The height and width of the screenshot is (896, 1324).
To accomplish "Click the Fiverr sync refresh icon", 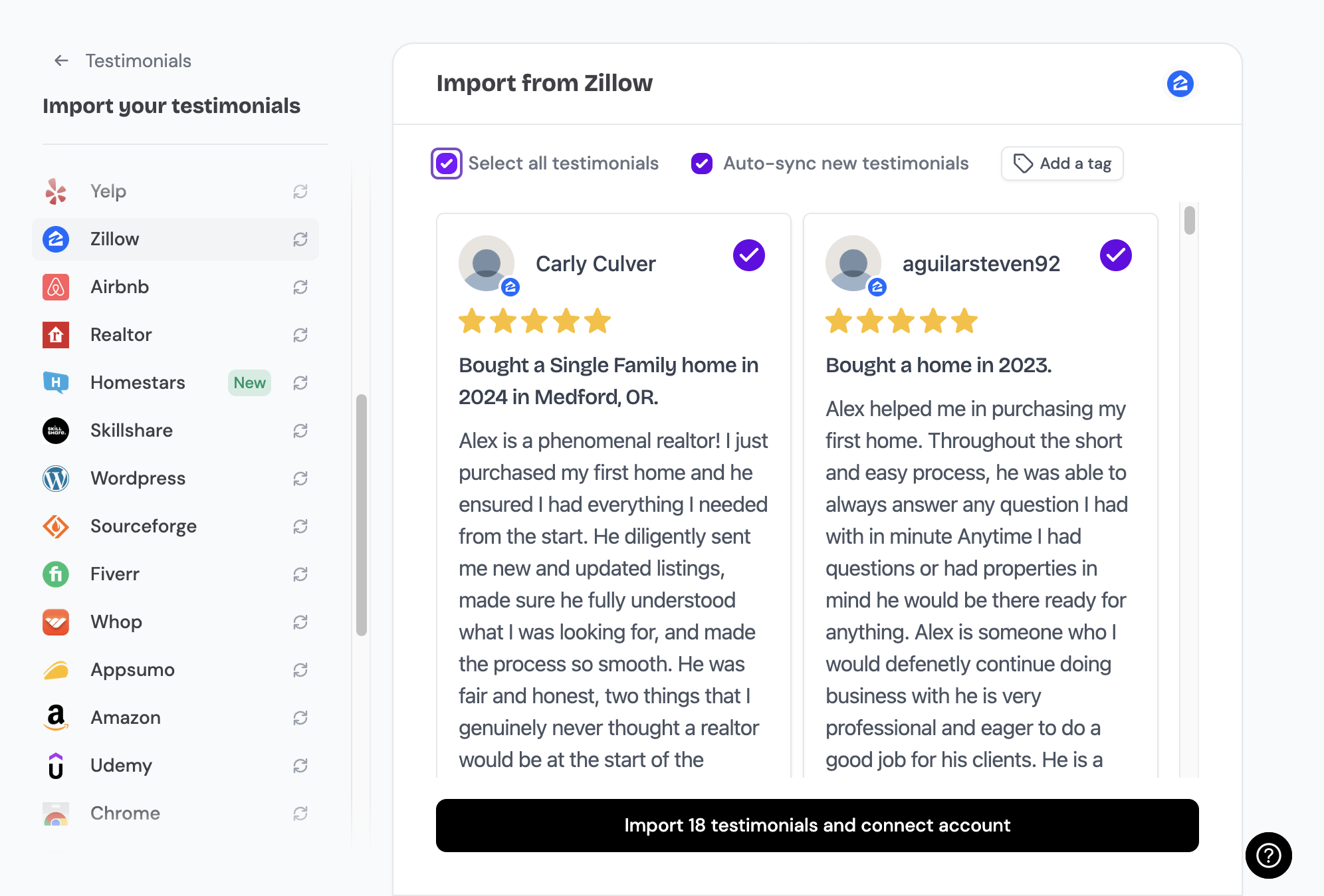I will coord(300,574).
